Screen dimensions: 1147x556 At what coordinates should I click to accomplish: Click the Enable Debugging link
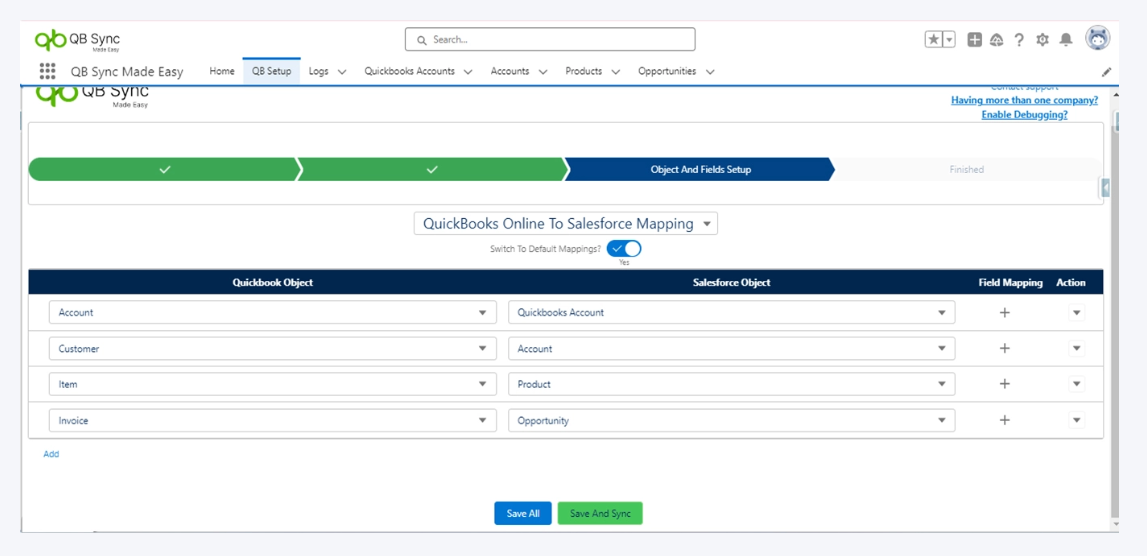coord(1024,115)
